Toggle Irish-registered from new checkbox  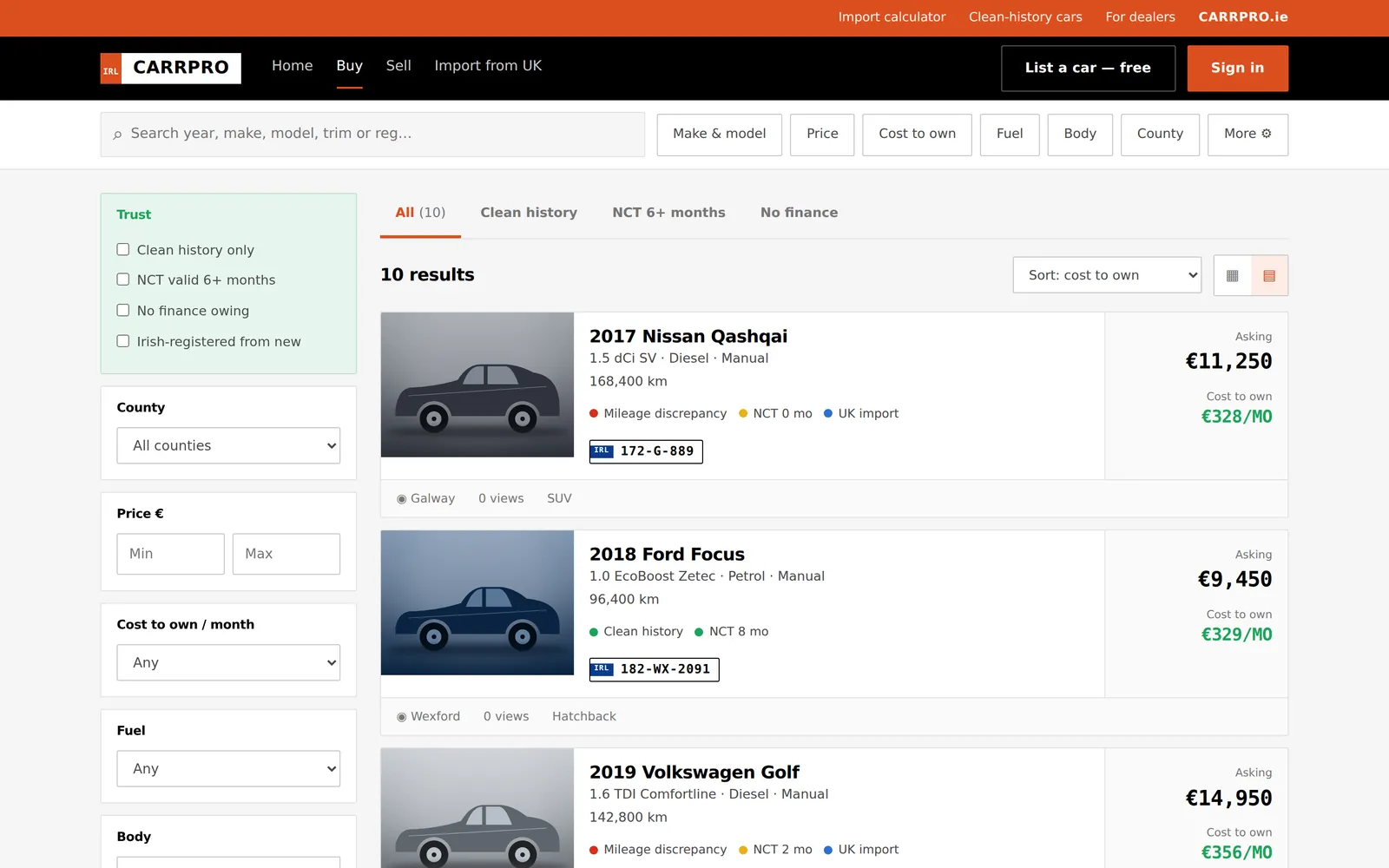[x=123, y=341]
